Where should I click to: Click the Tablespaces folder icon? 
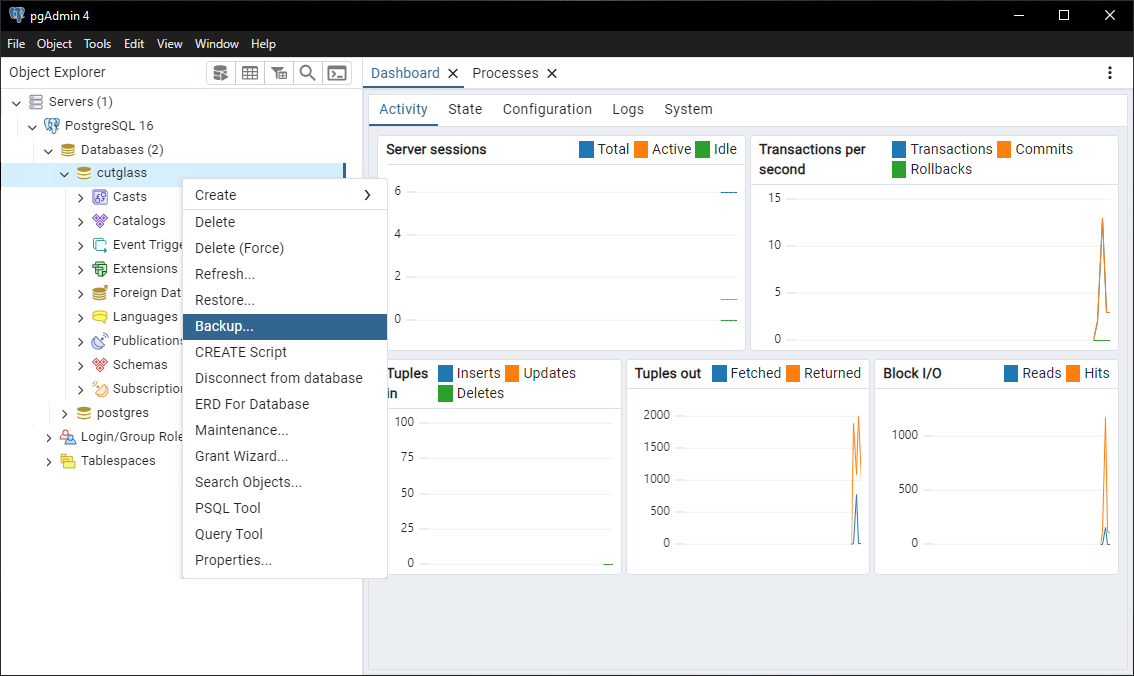(68, 461)
